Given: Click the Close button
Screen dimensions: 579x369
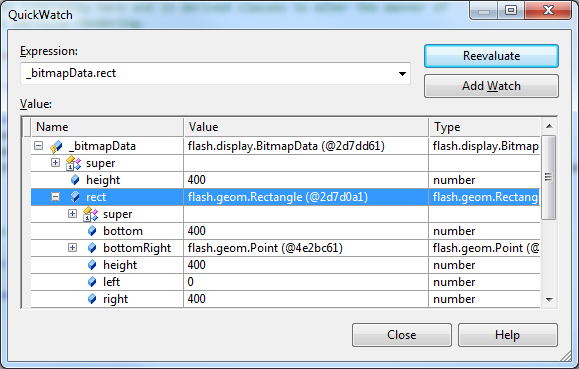Looking at the screenshot, I should pyautogui.click(x=401, y=335).
